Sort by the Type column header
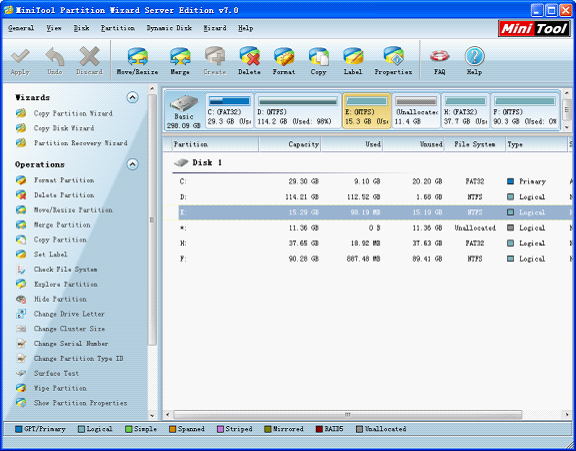The width and height of the screenshot is (576, 451). point(536,144)
